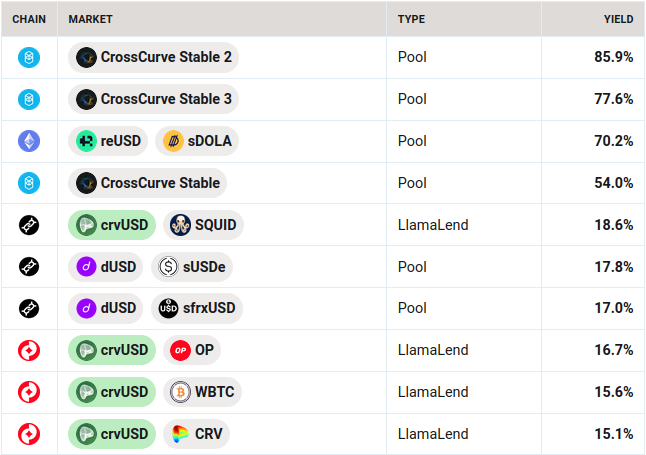The image size is (646, 455).
Task: Click the sfrxUSD token icon
Action: pyautogui.click(x=167, y=308)
